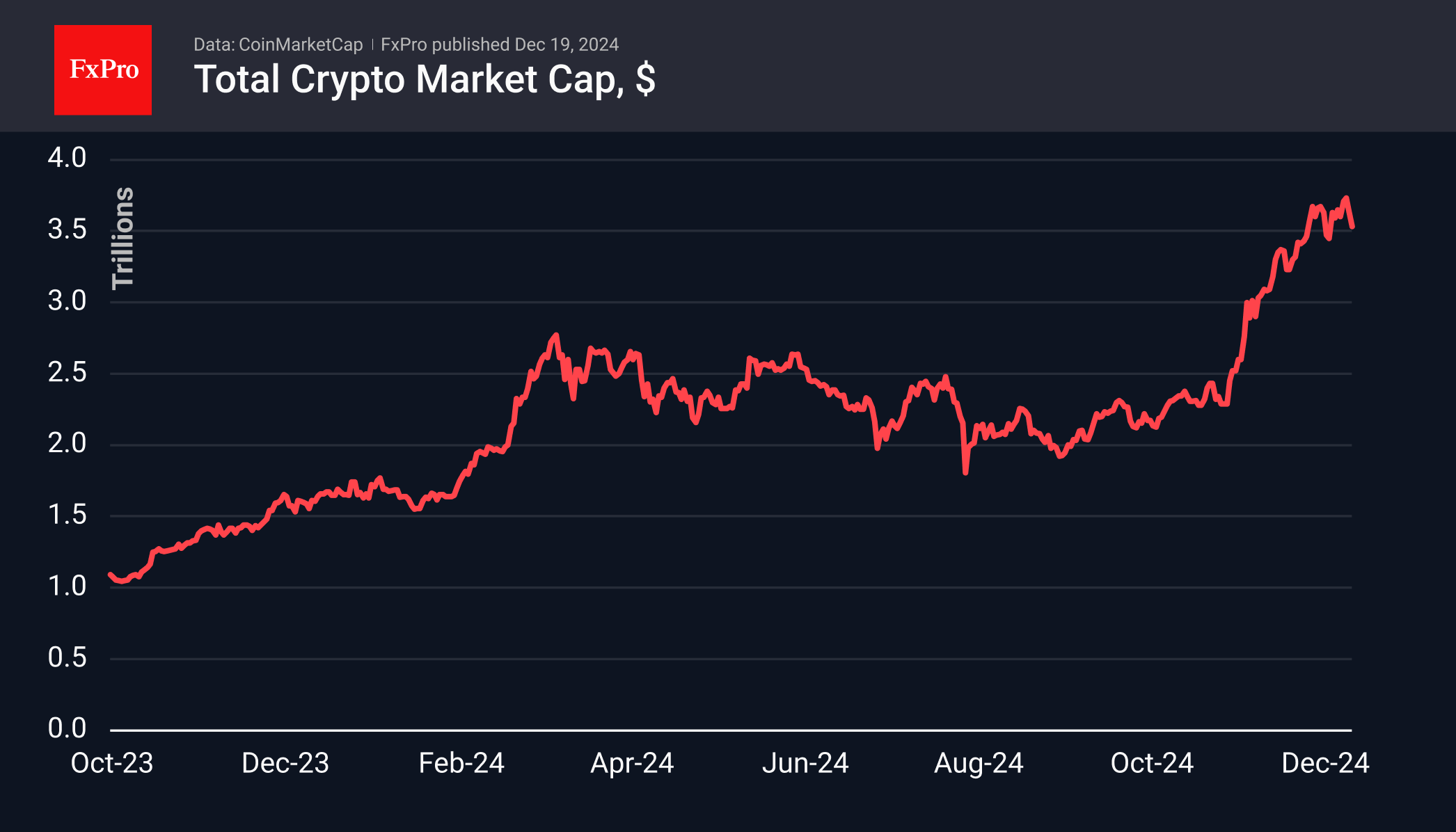
Task: Click the Trillions y-axis label
Action: coord(123,237)
